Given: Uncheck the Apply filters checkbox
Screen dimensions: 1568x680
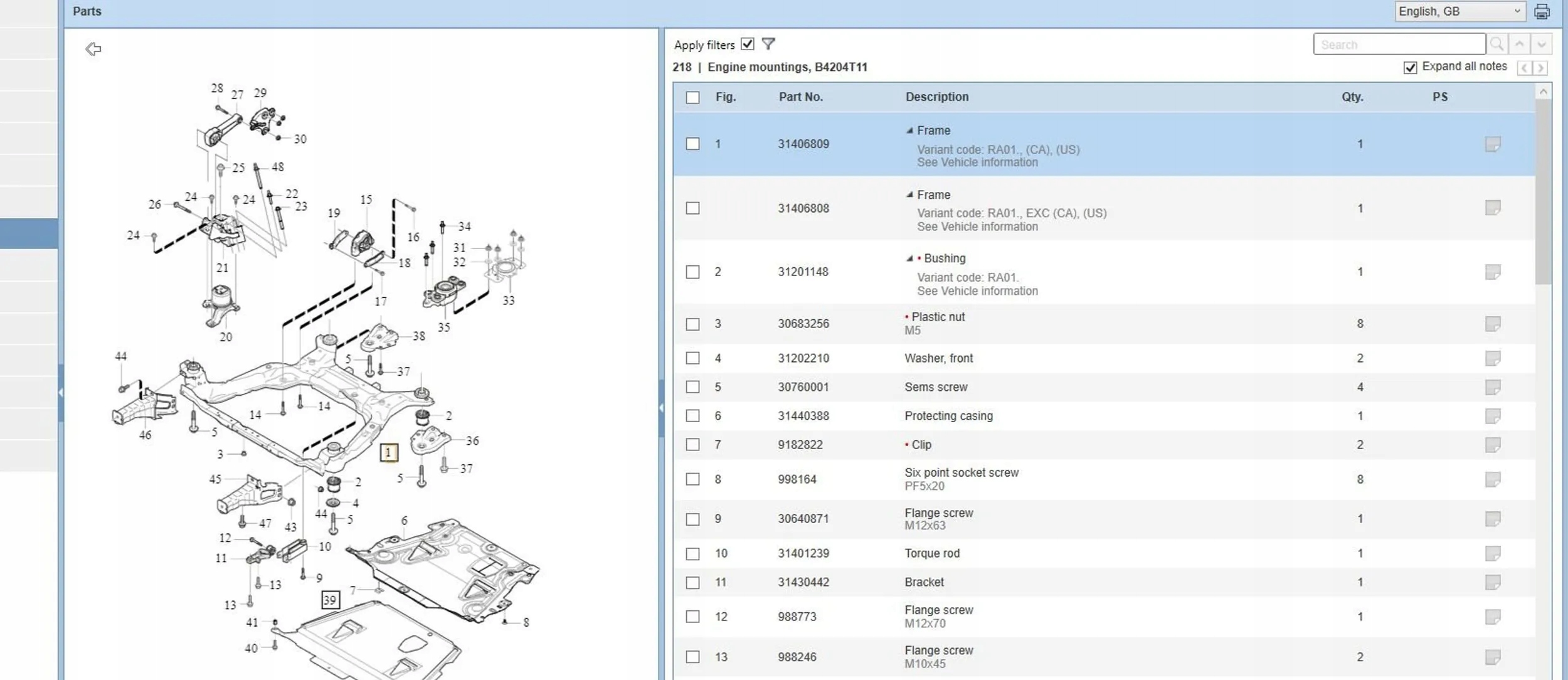Looking at the screenshot, I should pos(747,44).
